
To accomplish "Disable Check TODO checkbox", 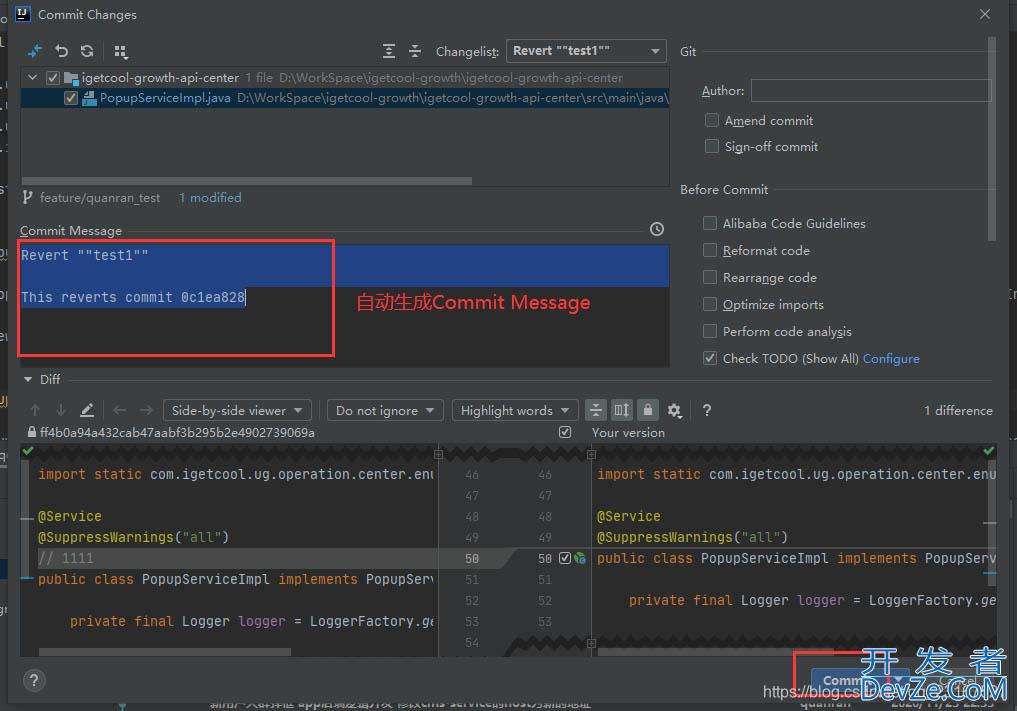I will pyautogui.click(x=710, y=358).
